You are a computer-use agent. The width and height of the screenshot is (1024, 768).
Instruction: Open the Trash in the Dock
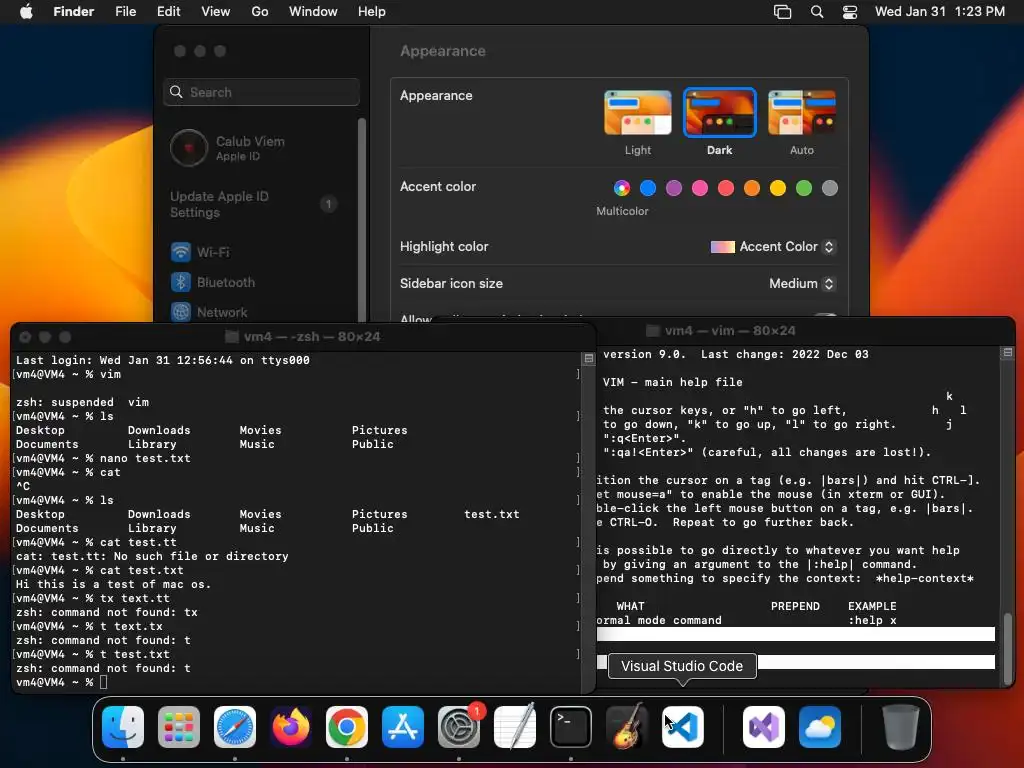coord(901,727)
